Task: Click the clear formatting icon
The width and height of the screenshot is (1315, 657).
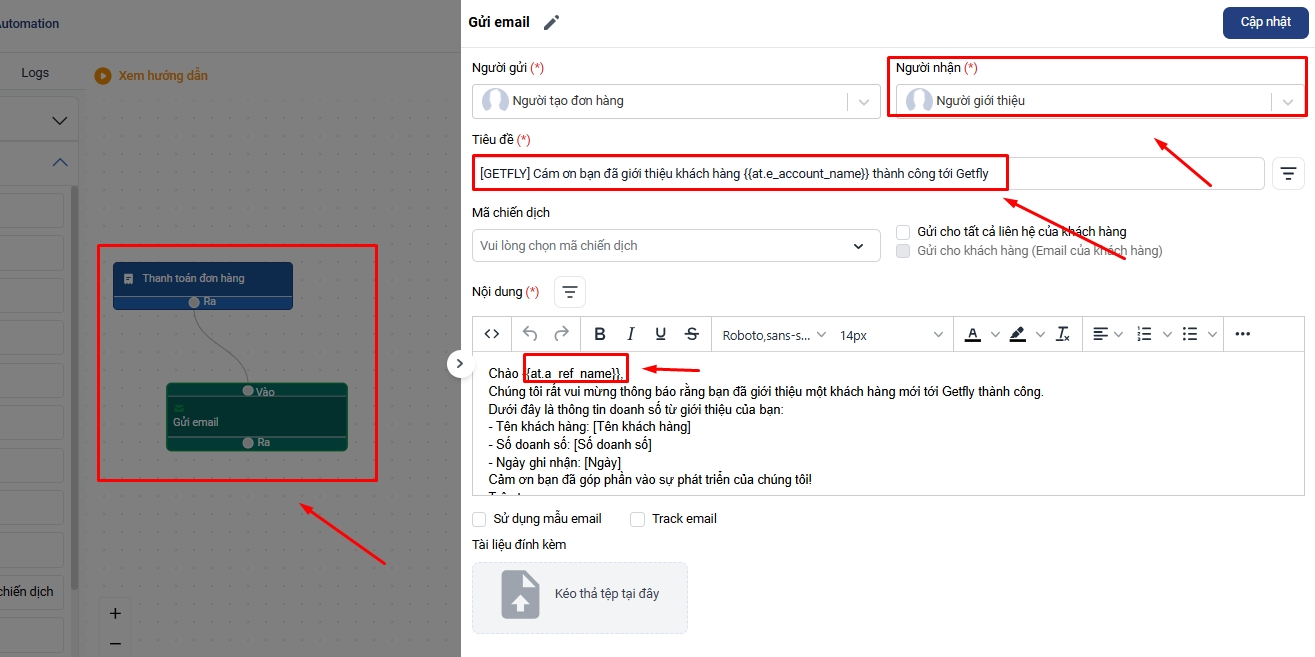Action: (1063, 334)
